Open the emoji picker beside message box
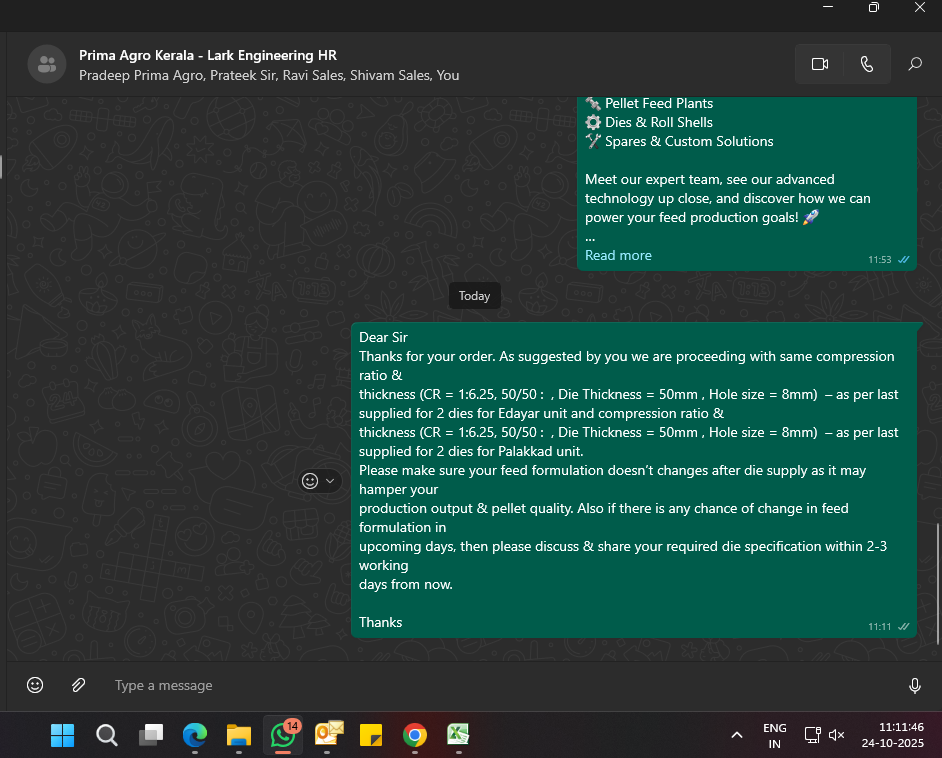The image size is (942, 758). tap(35, 685)
